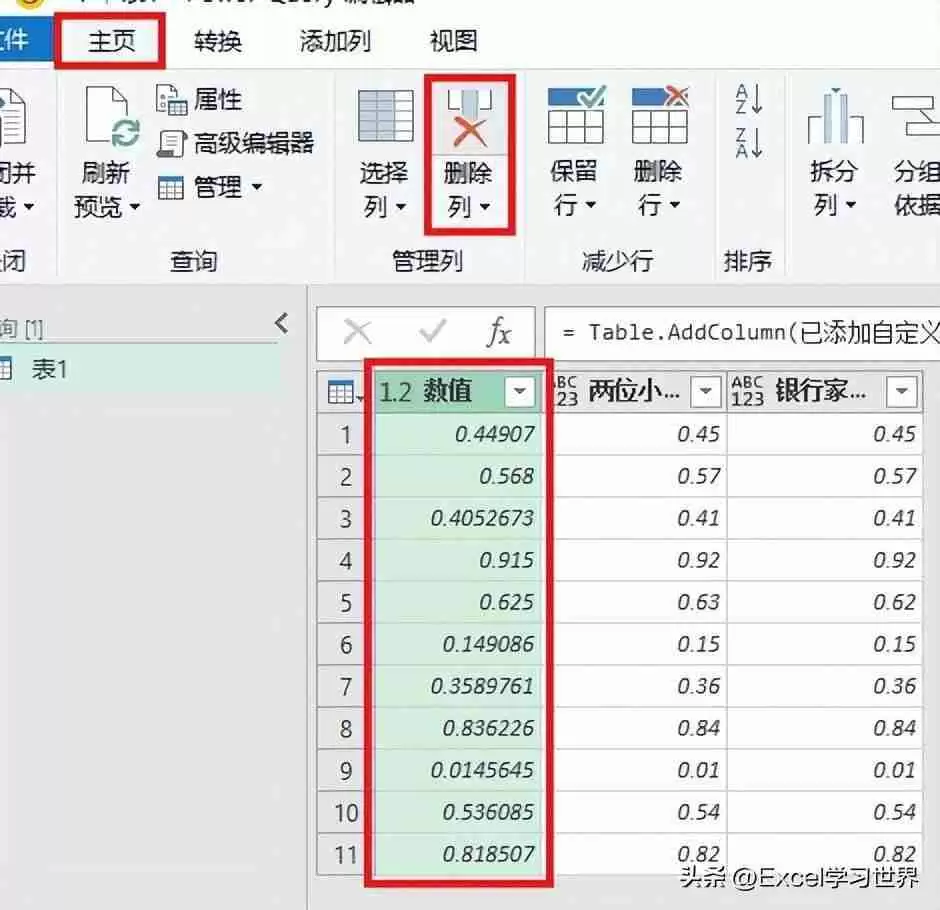940x910 pixels.
Task: Switch to the 转换 ribbon tab
Action: coord(220,41)
